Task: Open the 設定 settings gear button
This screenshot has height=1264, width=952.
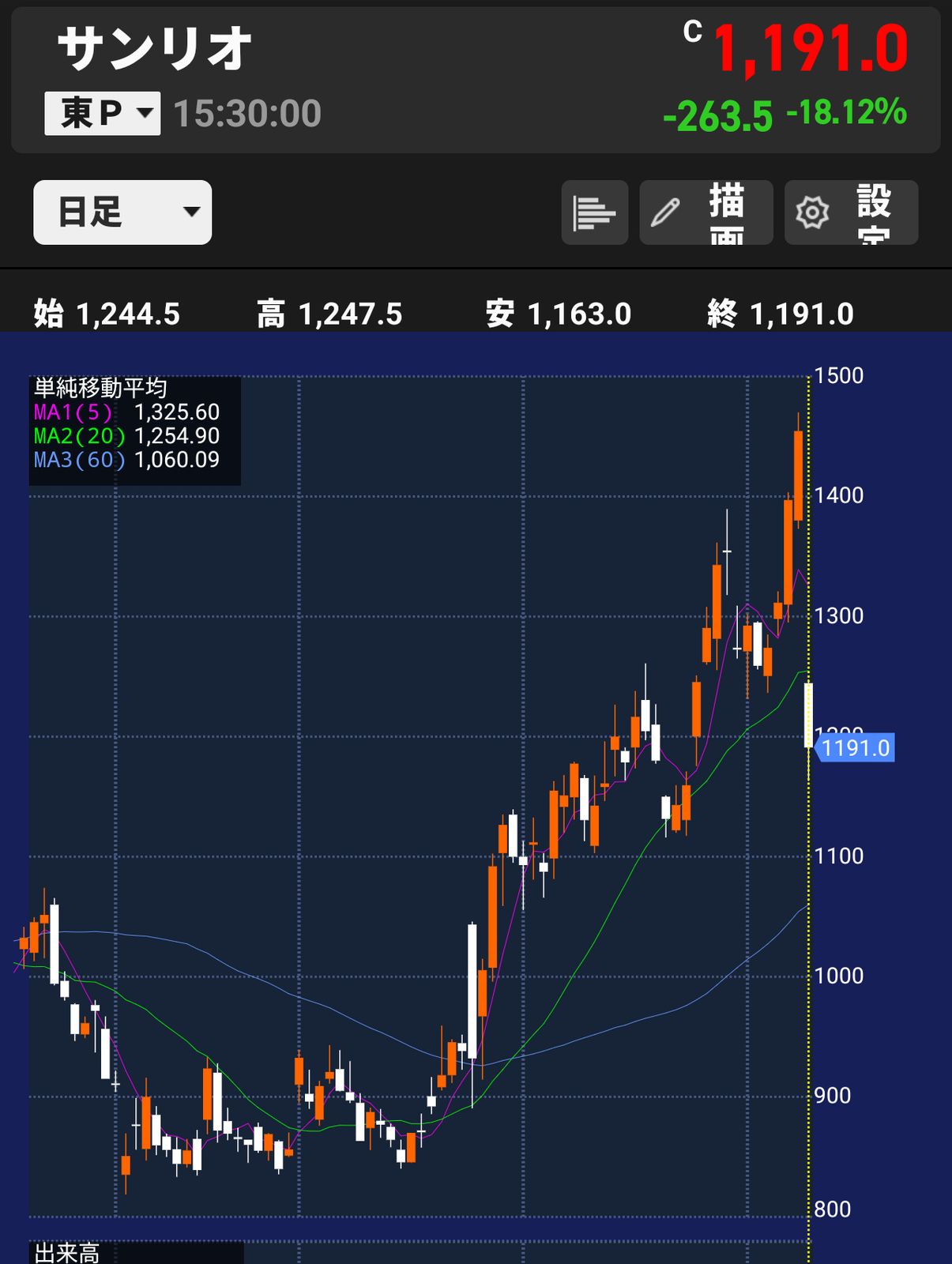Action: [851, 213]
